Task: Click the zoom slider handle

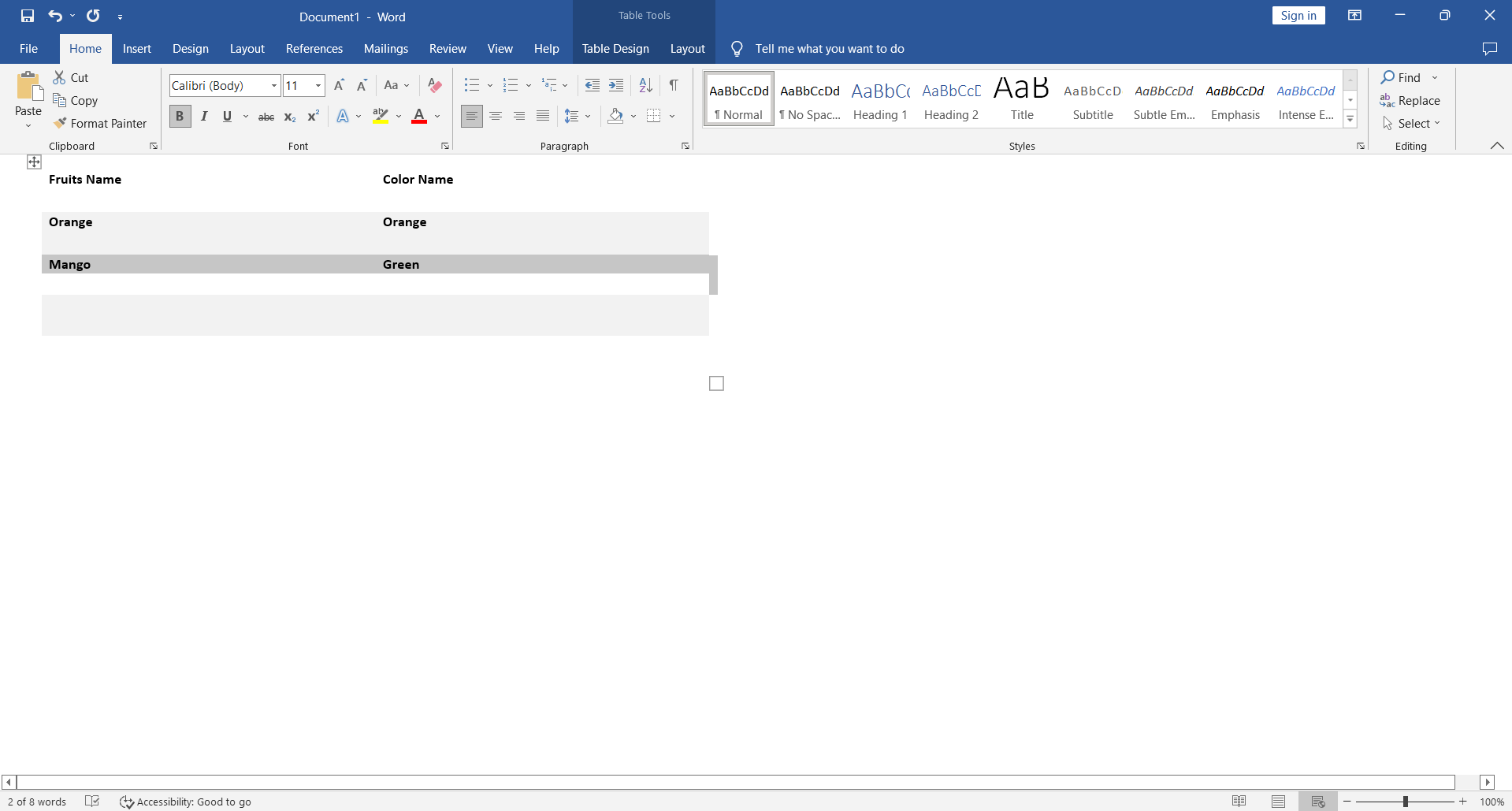Action: click(x=1405, y=802)
